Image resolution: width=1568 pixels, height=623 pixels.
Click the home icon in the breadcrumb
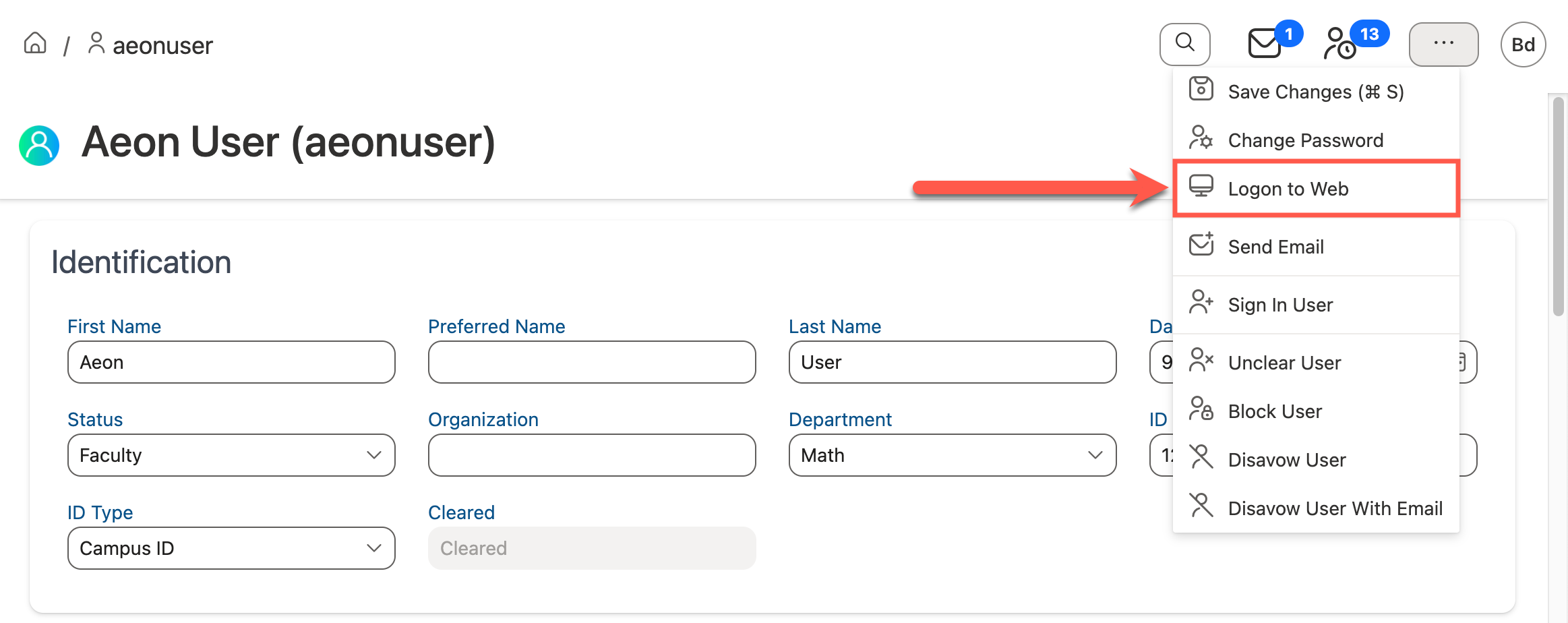pyautogui.click(x=34, y=42)
